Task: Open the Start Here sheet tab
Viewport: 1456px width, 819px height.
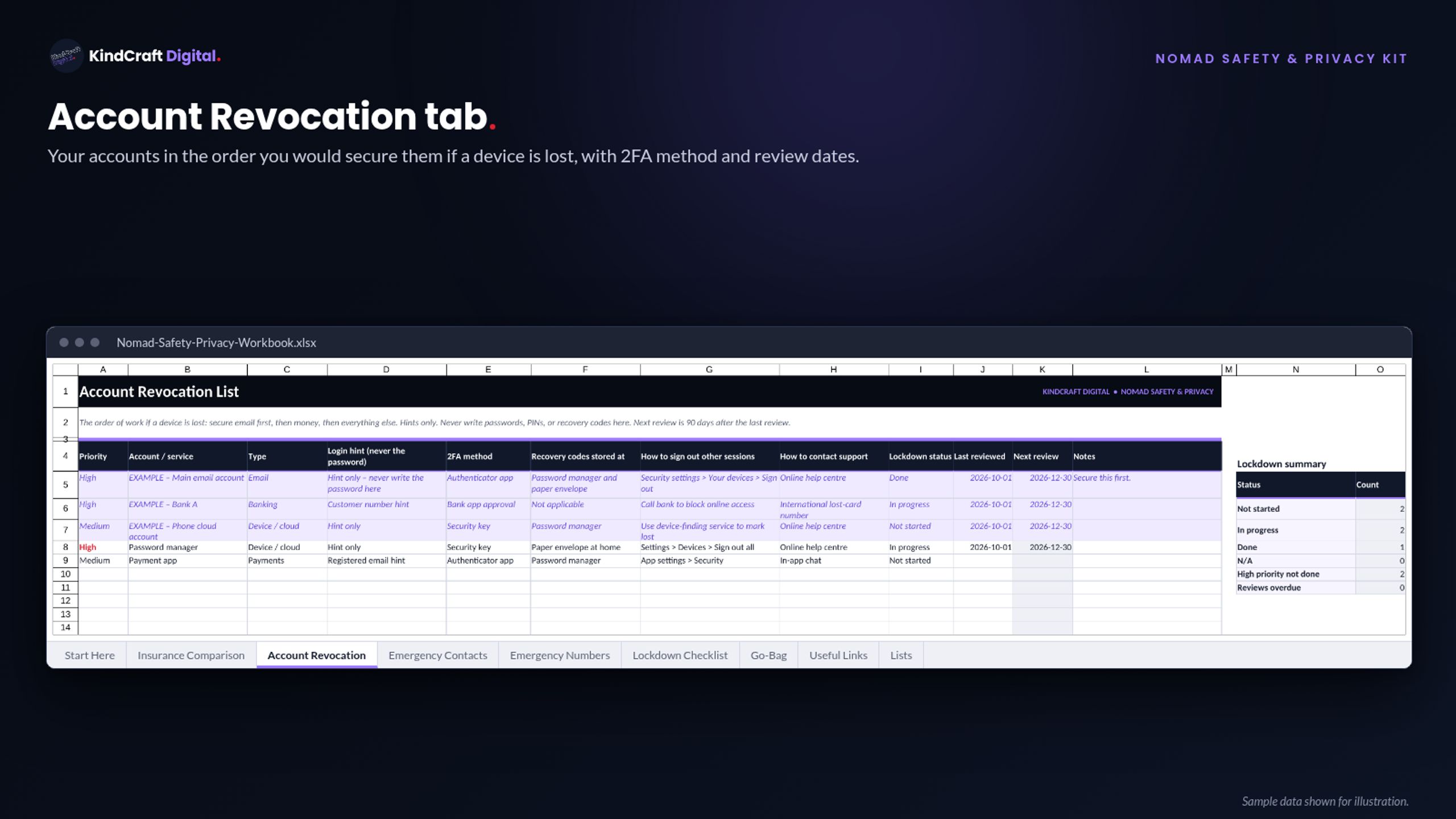Action: [x=89, y=655]
